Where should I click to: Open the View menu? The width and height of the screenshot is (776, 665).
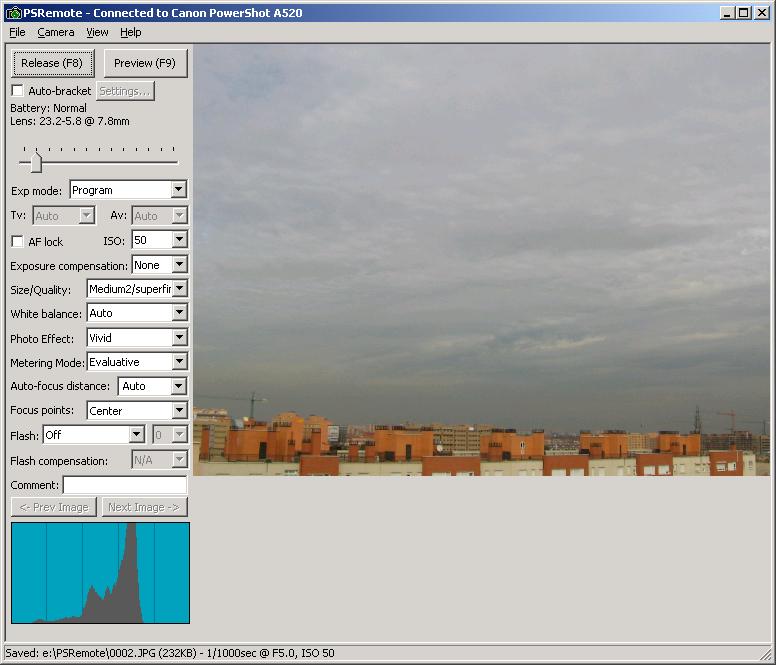coord(97,33)
